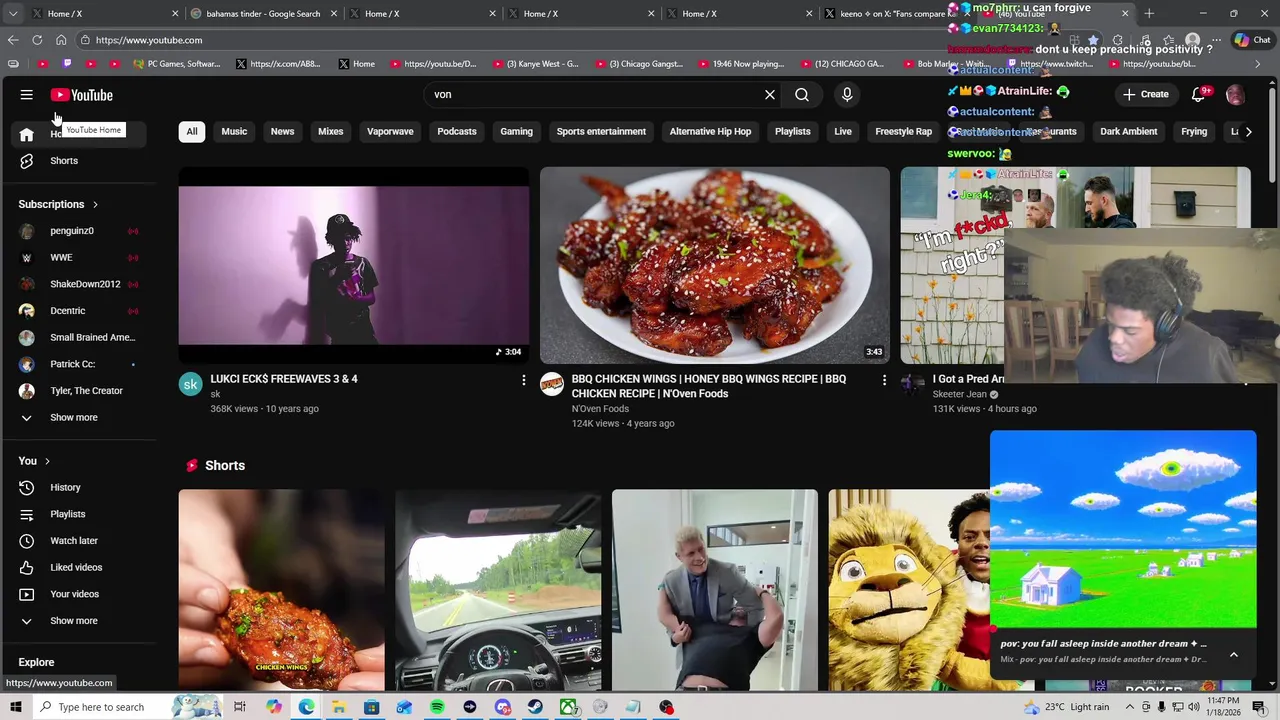
Task: Select the Podcasts filter chip
Action: click(457, 131)
